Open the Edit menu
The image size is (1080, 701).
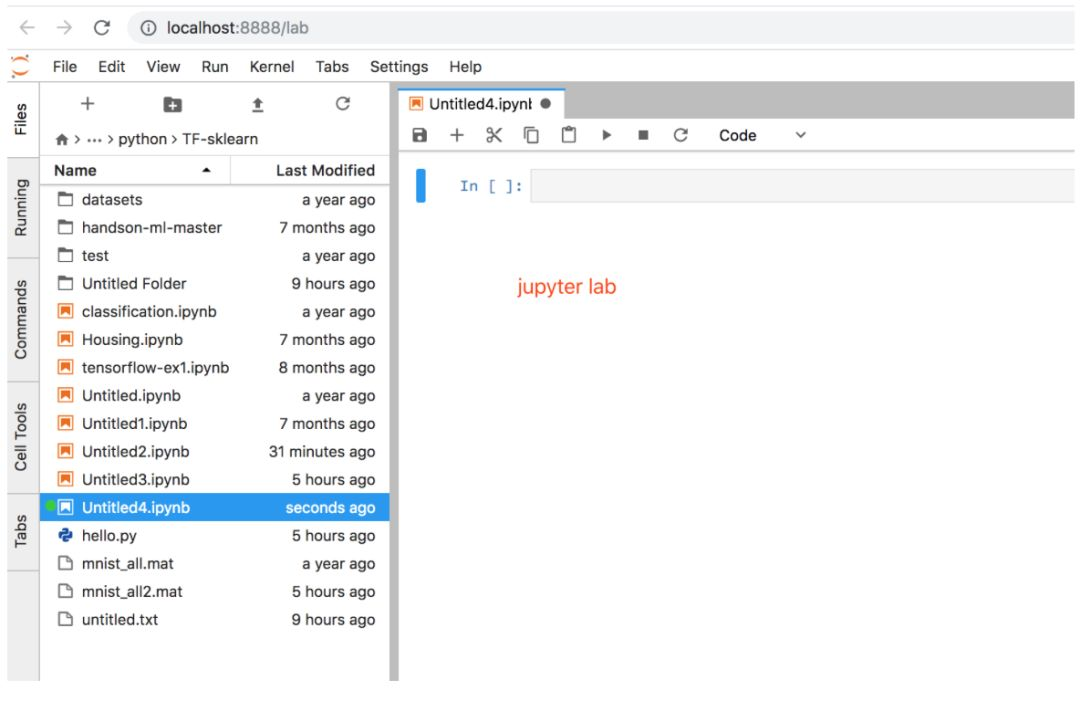(112, 67)
